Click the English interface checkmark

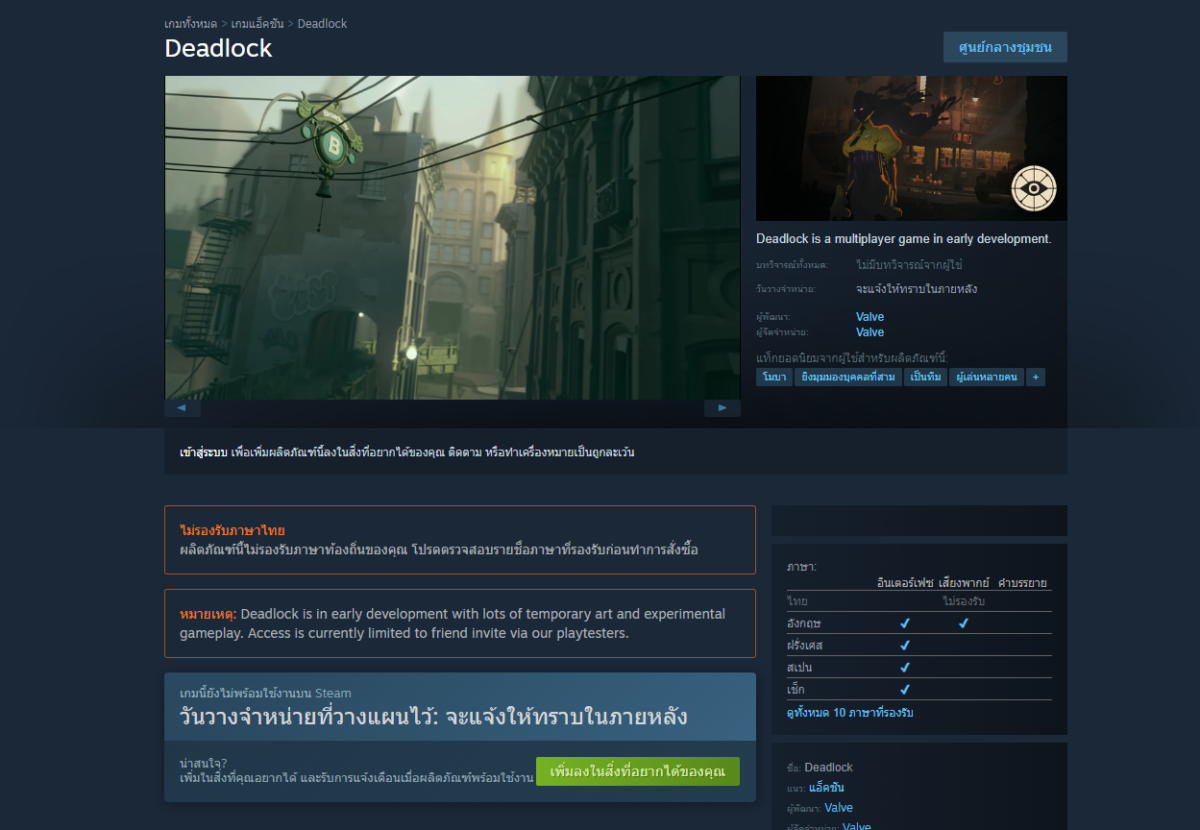[905, 622]
